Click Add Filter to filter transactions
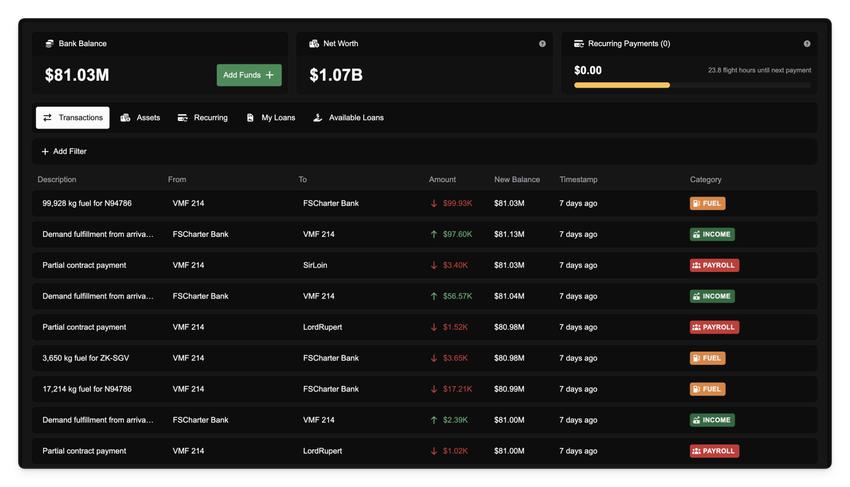 tap(64, 151)
